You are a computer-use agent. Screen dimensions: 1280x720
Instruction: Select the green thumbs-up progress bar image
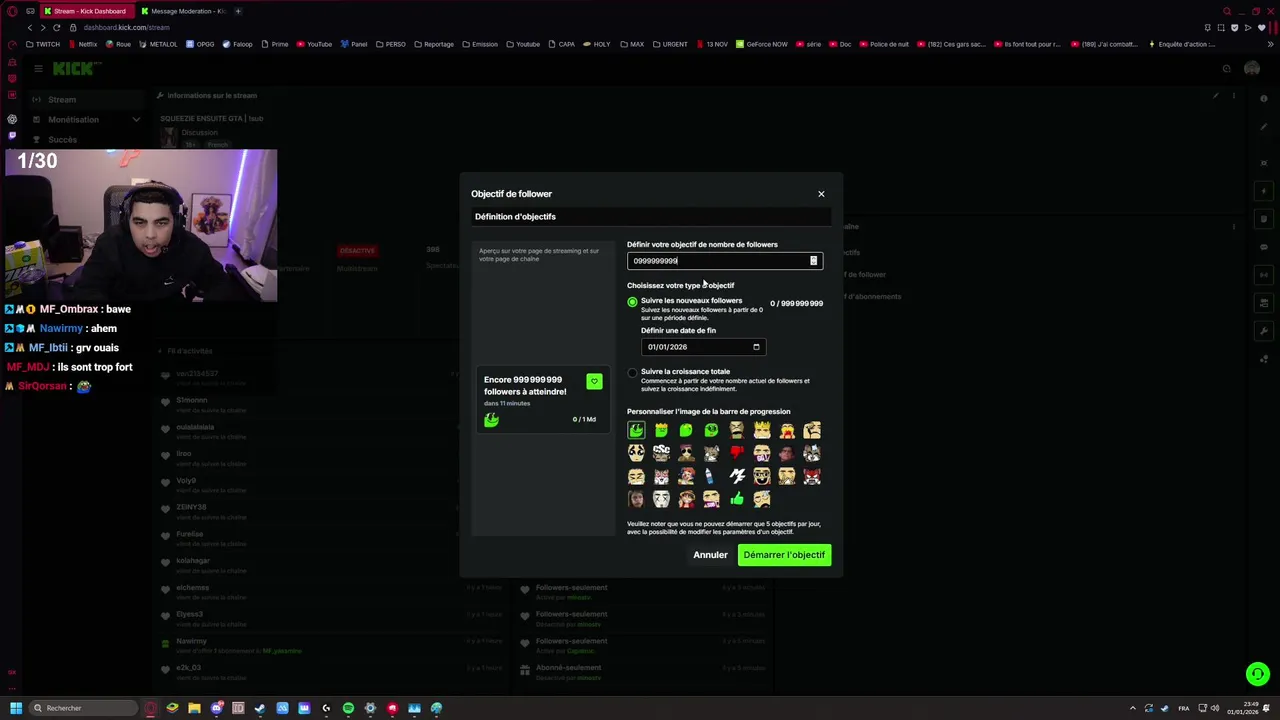[x=737, y=499]
